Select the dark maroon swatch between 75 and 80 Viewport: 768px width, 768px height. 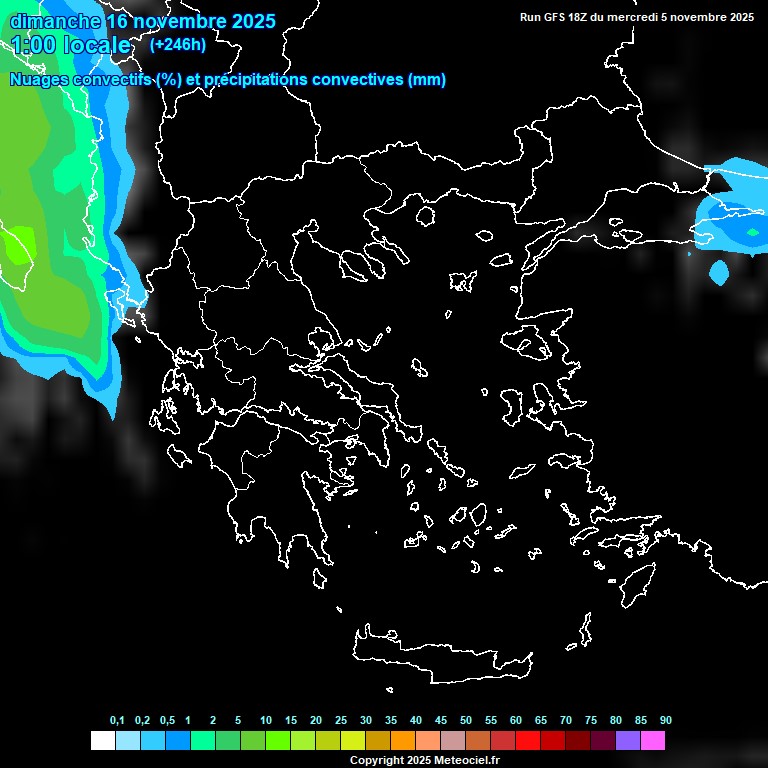coord(602,741)
